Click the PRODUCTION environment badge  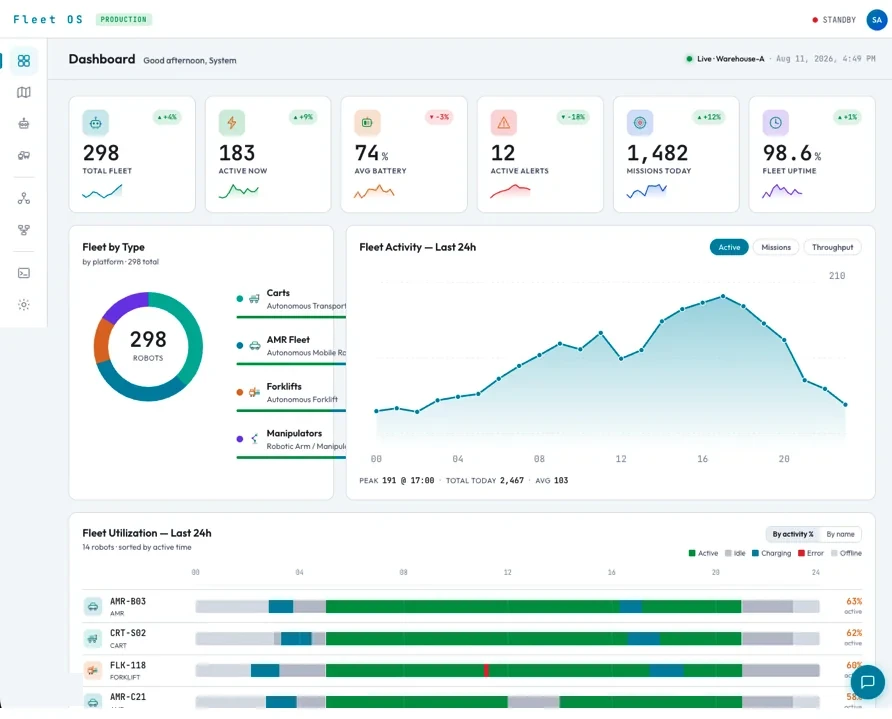coord(123,19)
